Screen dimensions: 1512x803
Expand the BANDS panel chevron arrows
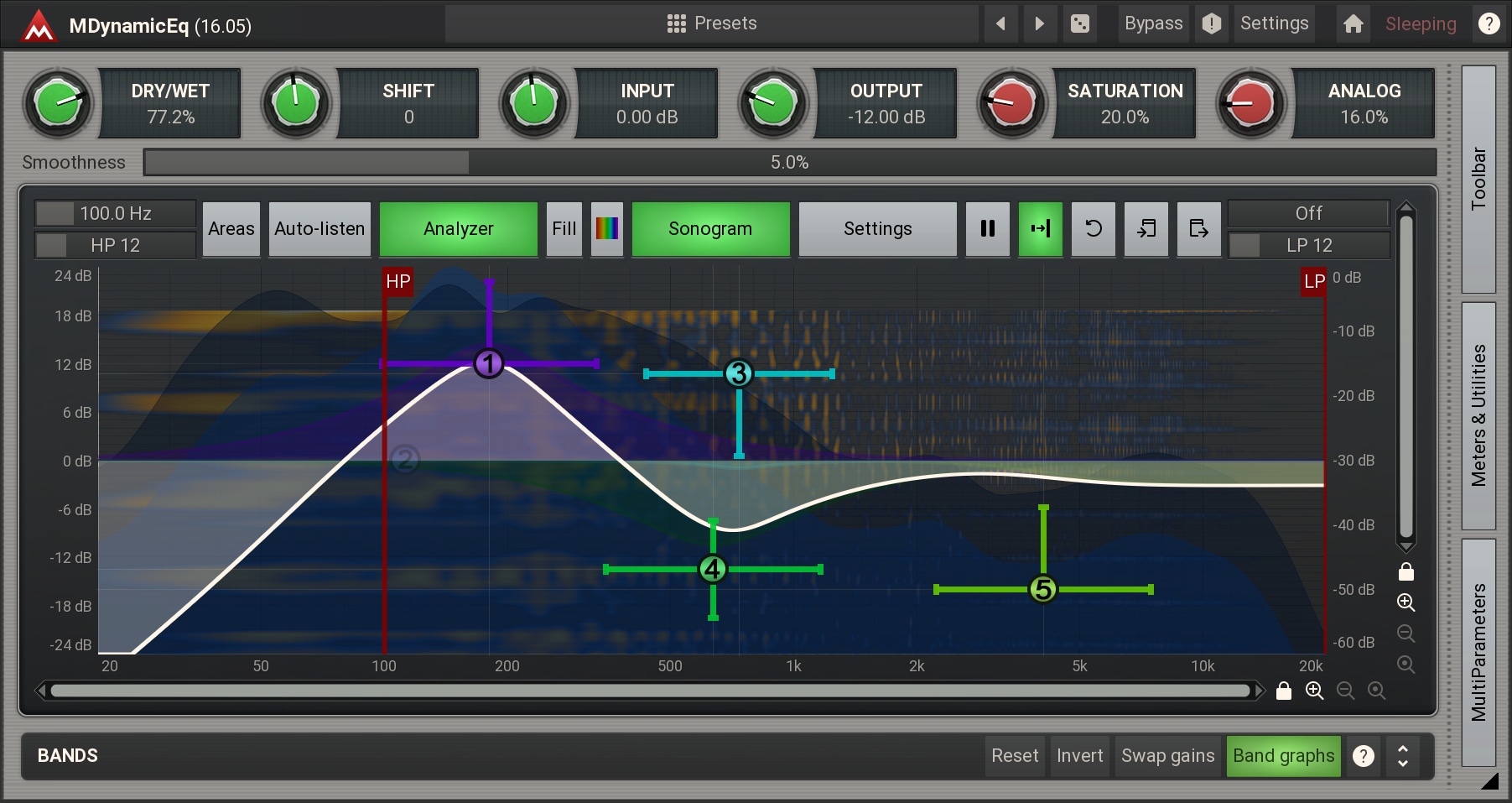(x=1402, y=755)
